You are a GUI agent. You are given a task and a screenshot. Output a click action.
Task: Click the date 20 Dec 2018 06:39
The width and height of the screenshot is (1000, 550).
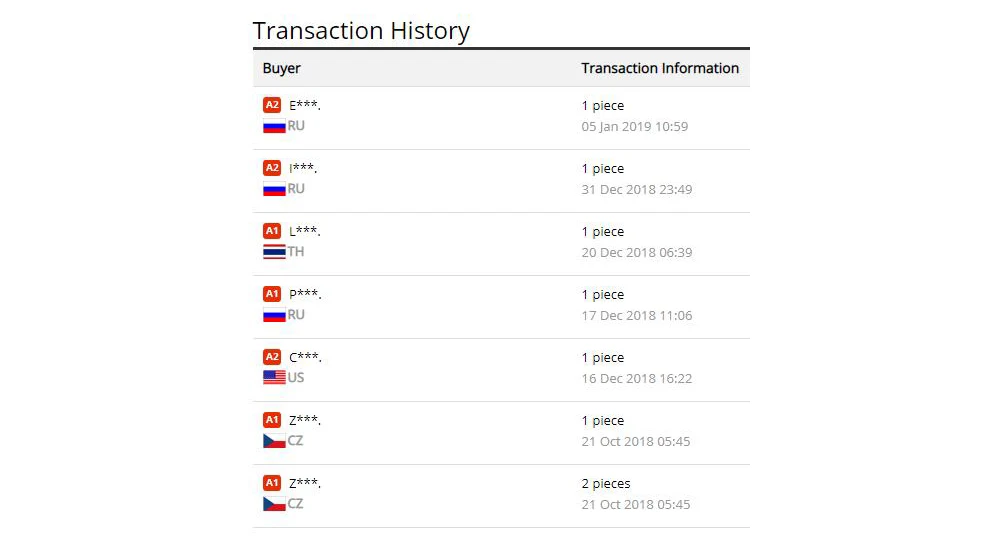click(636, 253)
